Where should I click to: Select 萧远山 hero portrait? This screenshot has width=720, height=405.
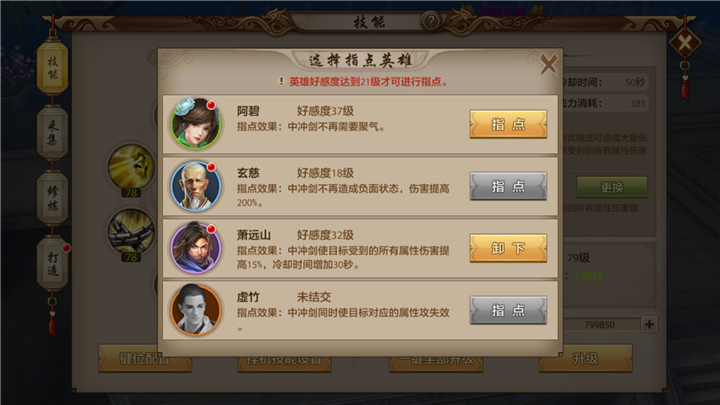(196, 248)
